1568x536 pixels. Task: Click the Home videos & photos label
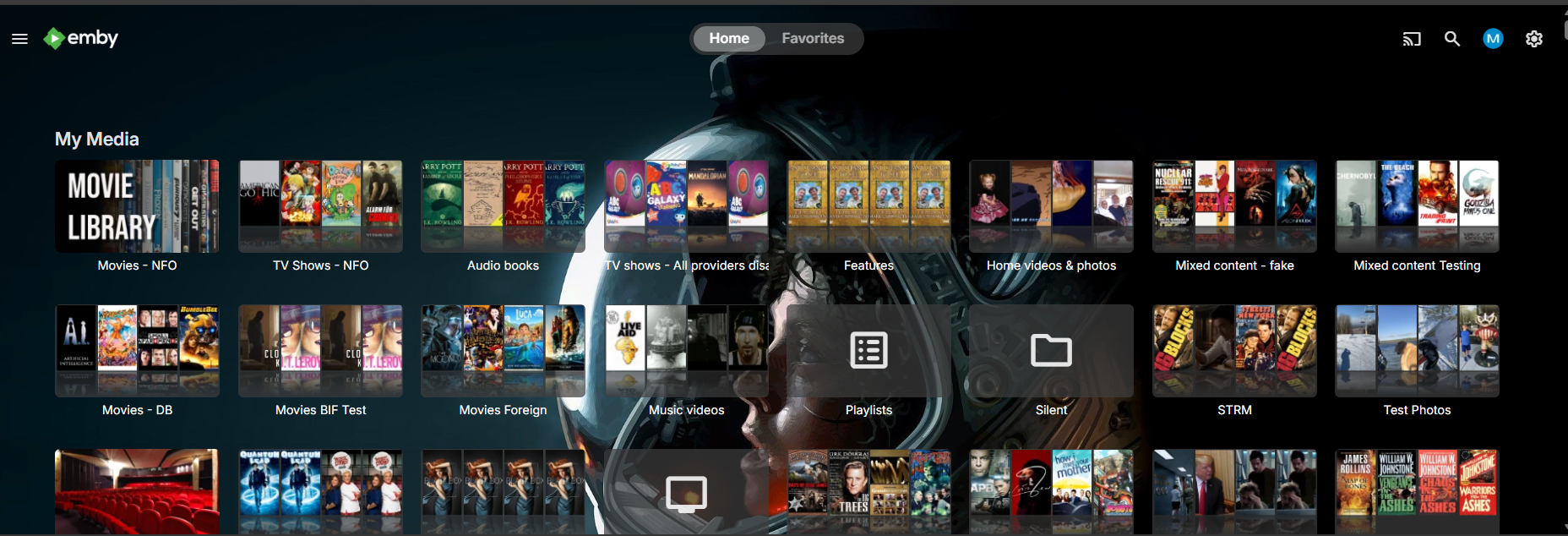pos(1052,265)
